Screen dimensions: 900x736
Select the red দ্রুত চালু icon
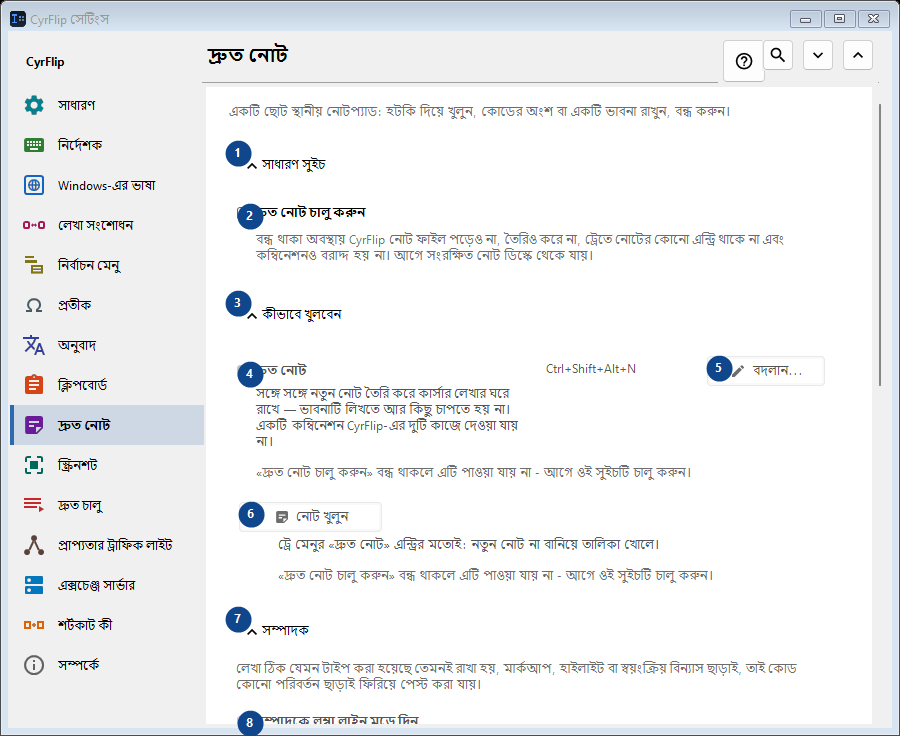click(x=34, y=505)
